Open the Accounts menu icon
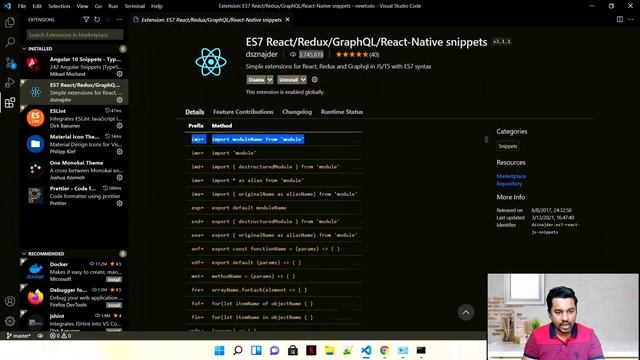Image resolution: width=640 pixels, height=360 pixels. coord(10,301)
